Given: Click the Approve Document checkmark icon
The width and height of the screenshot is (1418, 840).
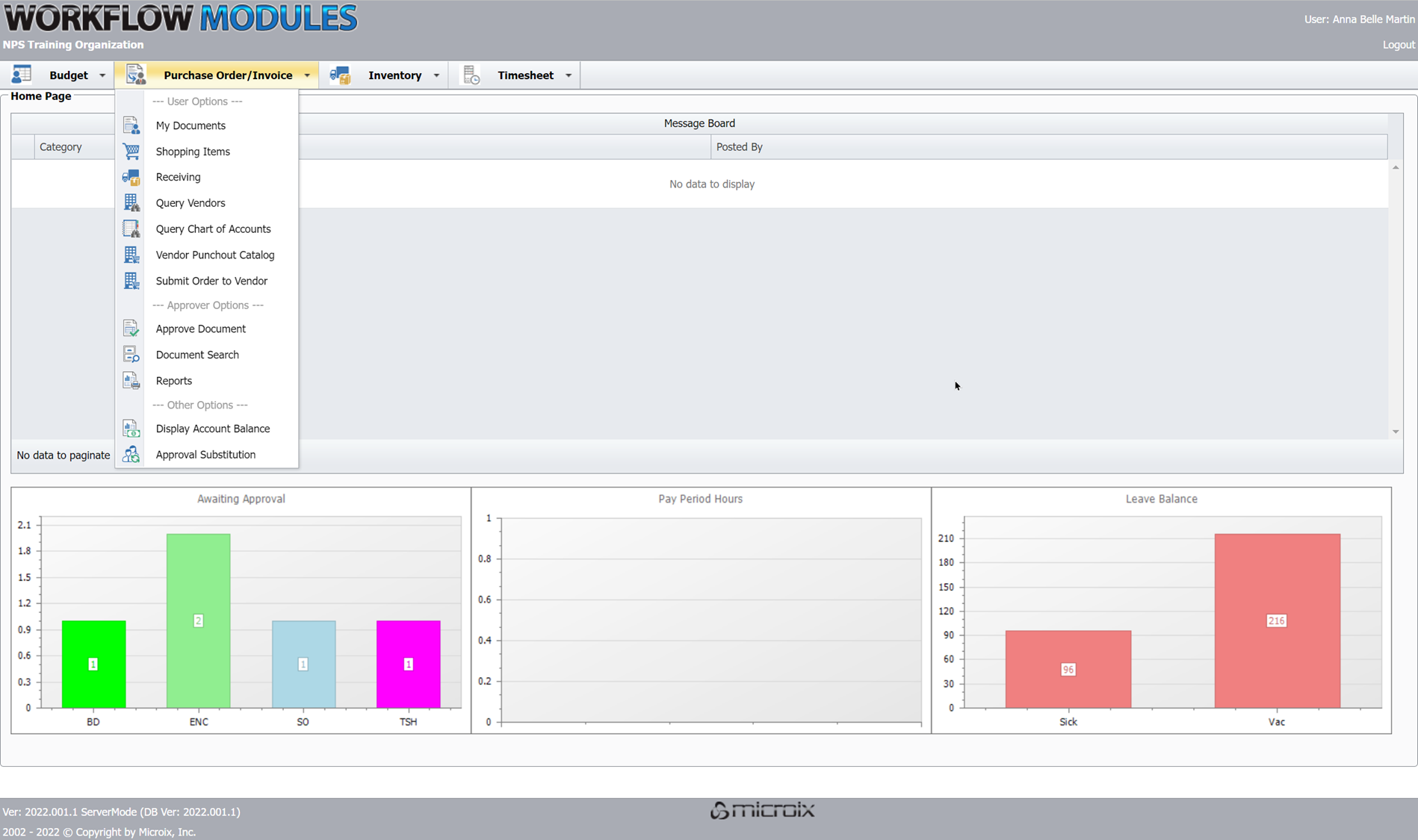Looking at the screenshot, I should pos(131,329).
